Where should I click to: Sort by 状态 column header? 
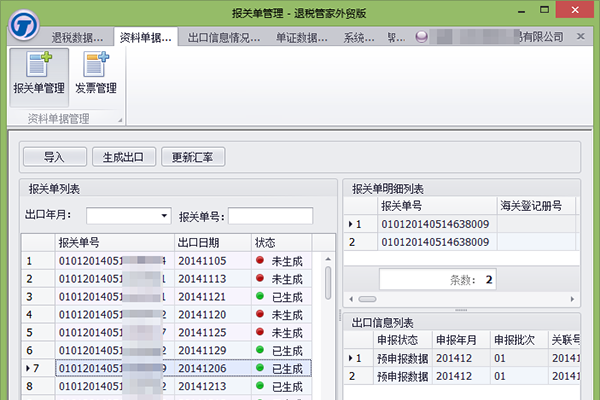tap(281, 243)
